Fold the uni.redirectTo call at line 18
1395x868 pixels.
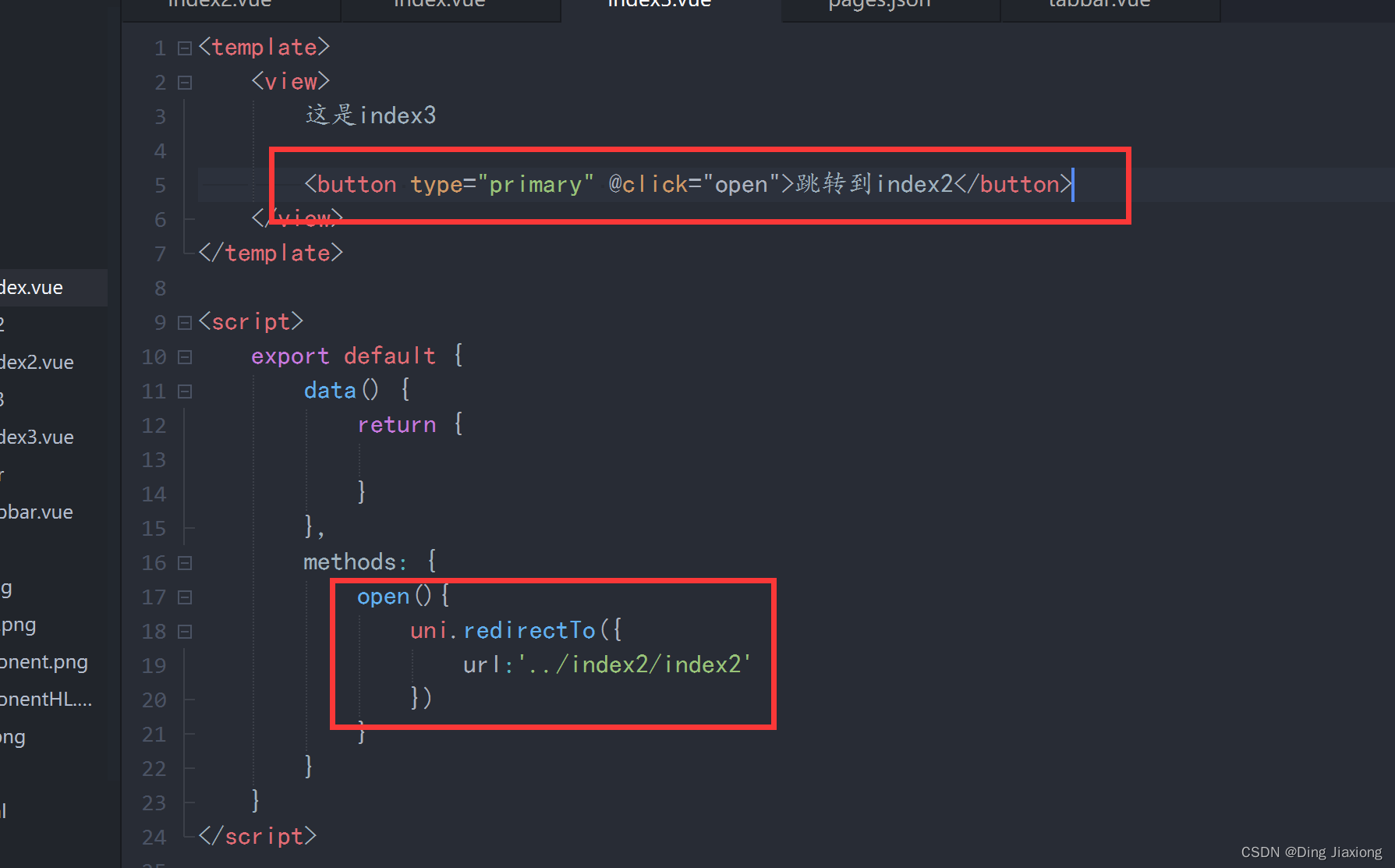(x=185, y=632)
